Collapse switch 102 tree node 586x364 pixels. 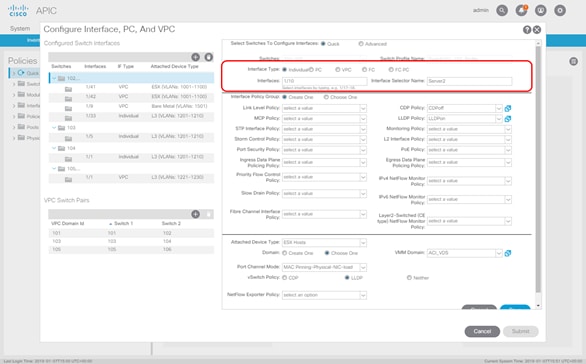coord(54,78)
